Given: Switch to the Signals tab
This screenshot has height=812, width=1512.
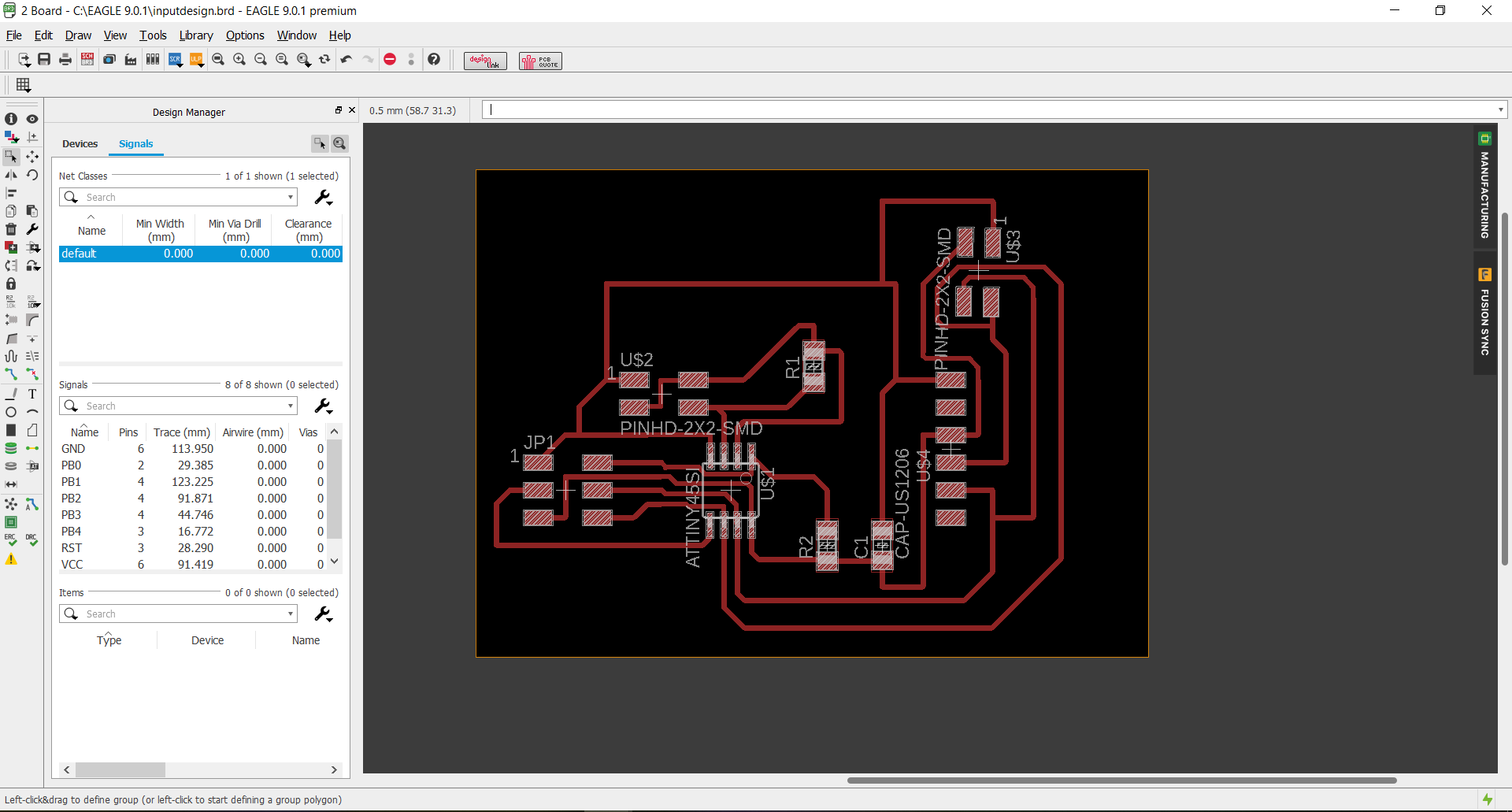Looking at the screenshot, I should (135, 144).
